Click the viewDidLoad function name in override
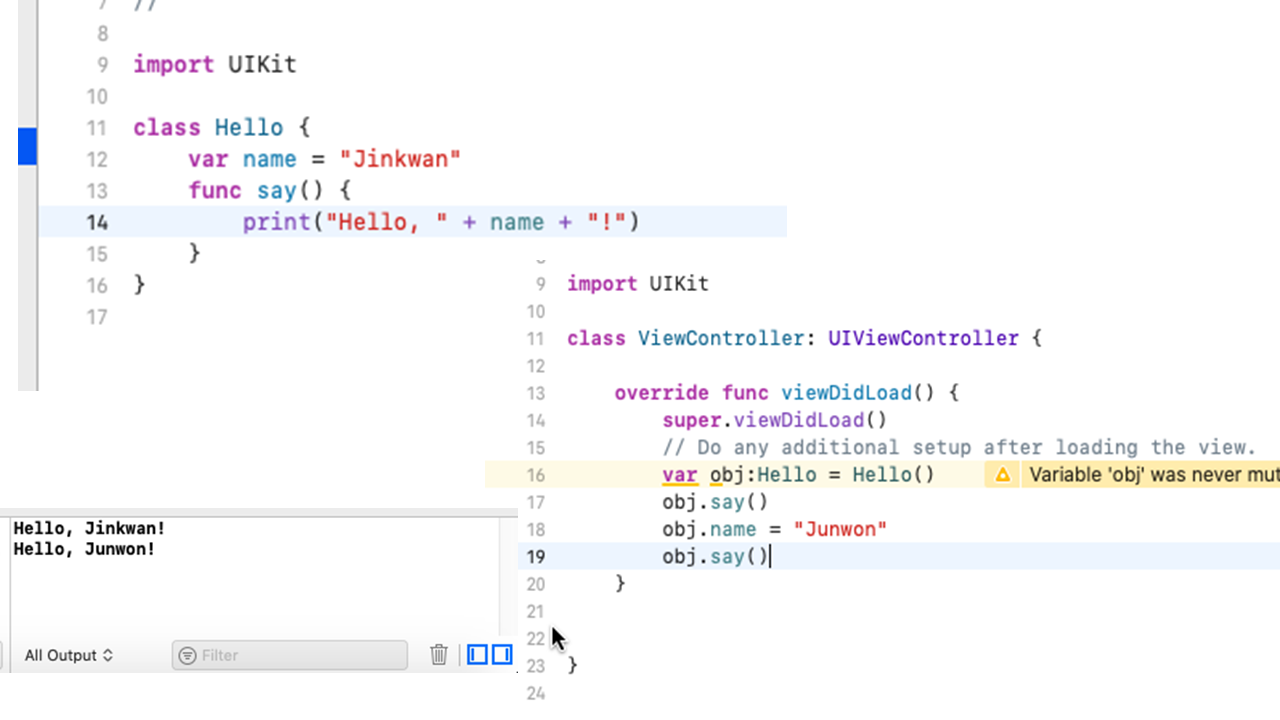This screenshot has height=720, width=1280. [845, 393]
